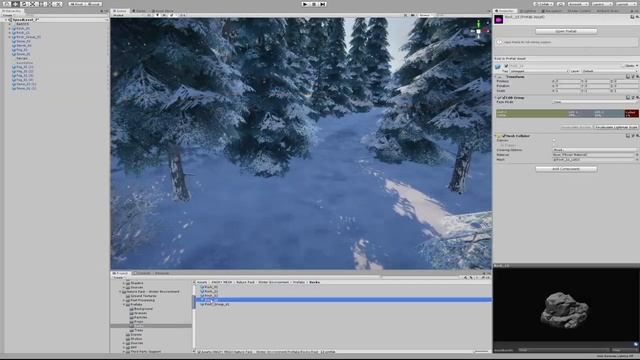The width and height of the screenshot is (640, 360).
Task: Select the Scale tool
Action: tap(34, 4)
